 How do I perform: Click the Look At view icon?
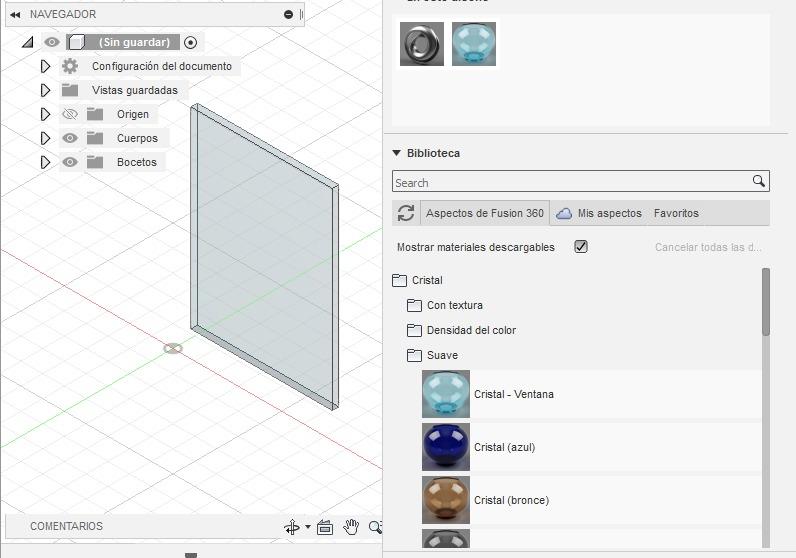pos(325,528)
